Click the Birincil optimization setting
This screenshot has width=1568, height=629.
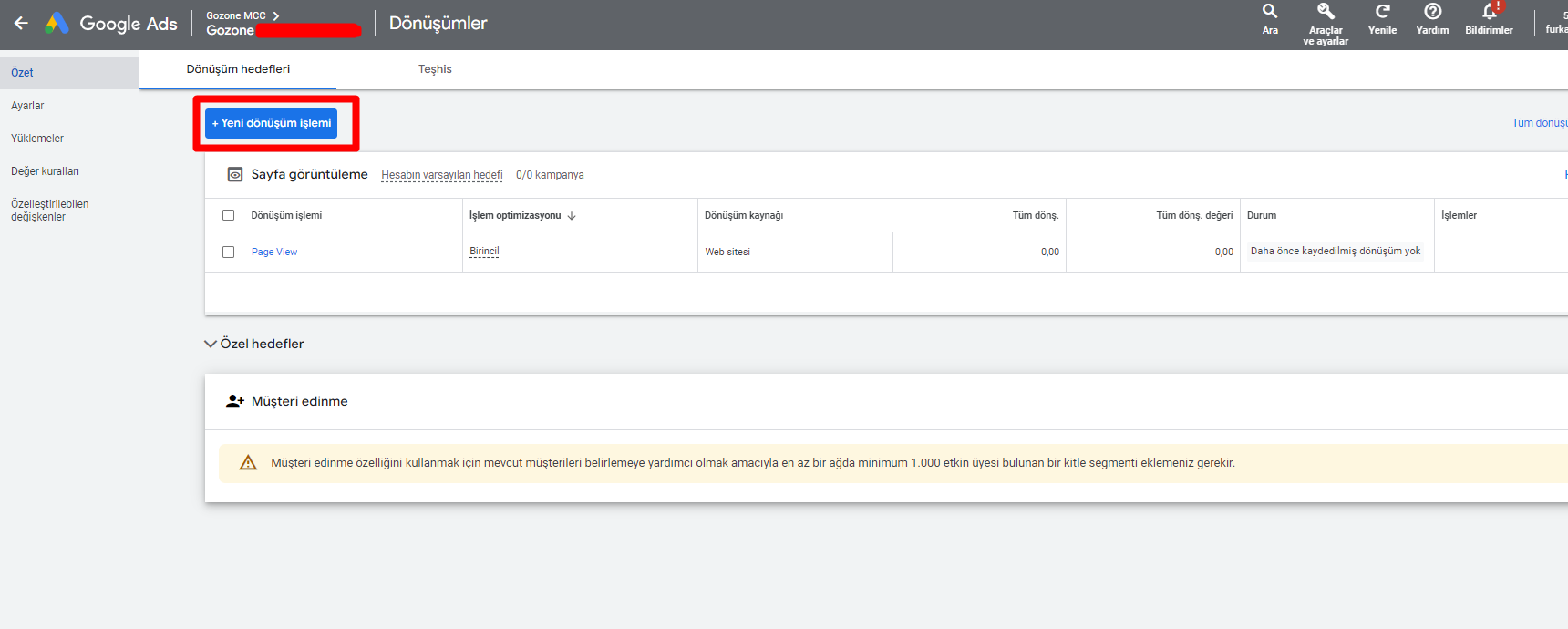[484, 252]
